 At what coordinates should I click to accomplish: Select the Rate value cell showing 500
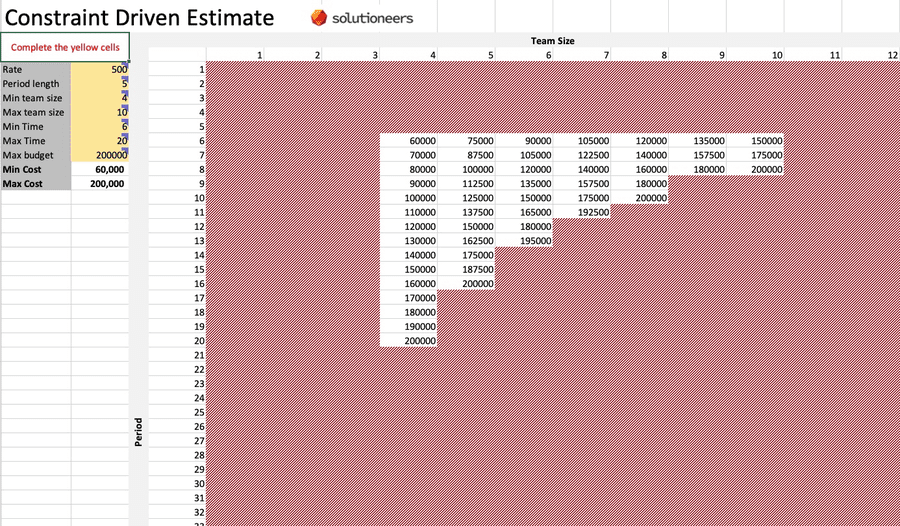(100, 69)
